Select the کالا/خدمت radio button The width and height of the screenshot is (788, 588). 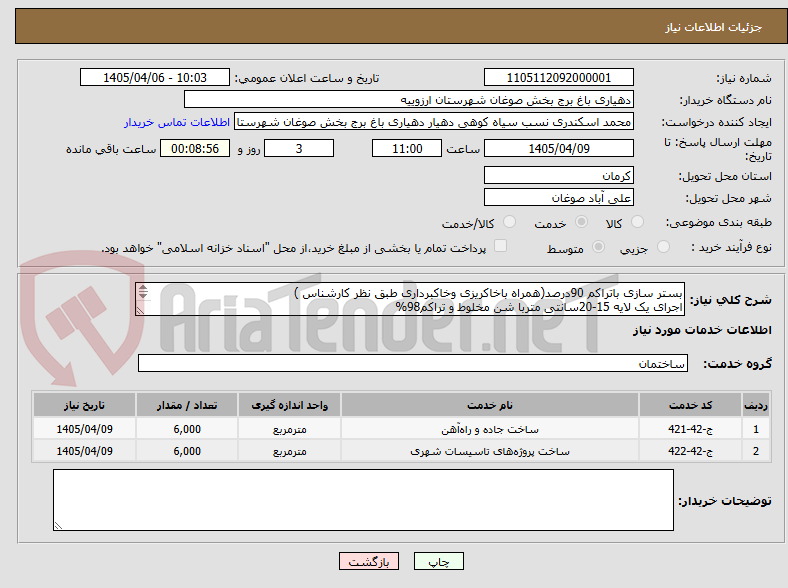pyautogui.click(x=510, y=222)
